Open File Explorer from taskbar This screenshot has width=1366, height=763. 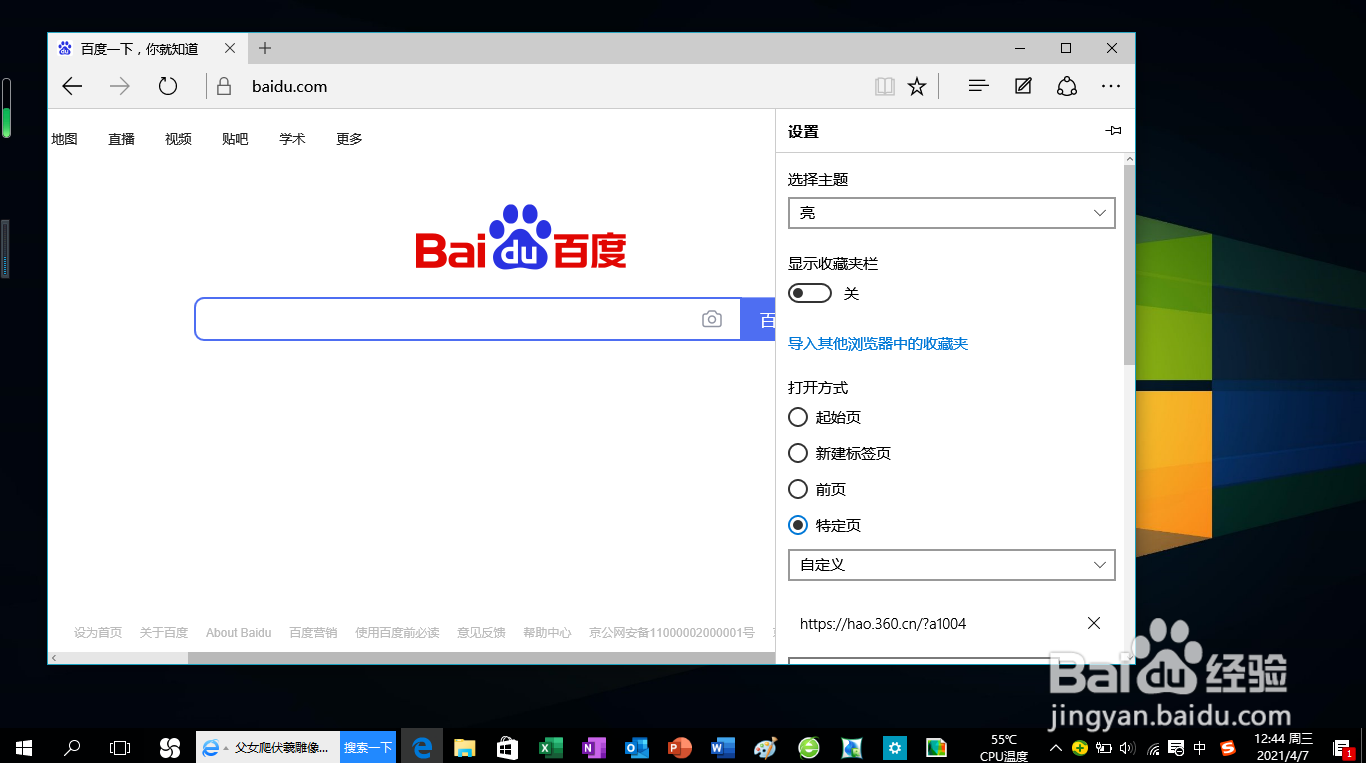click(465, 747)
